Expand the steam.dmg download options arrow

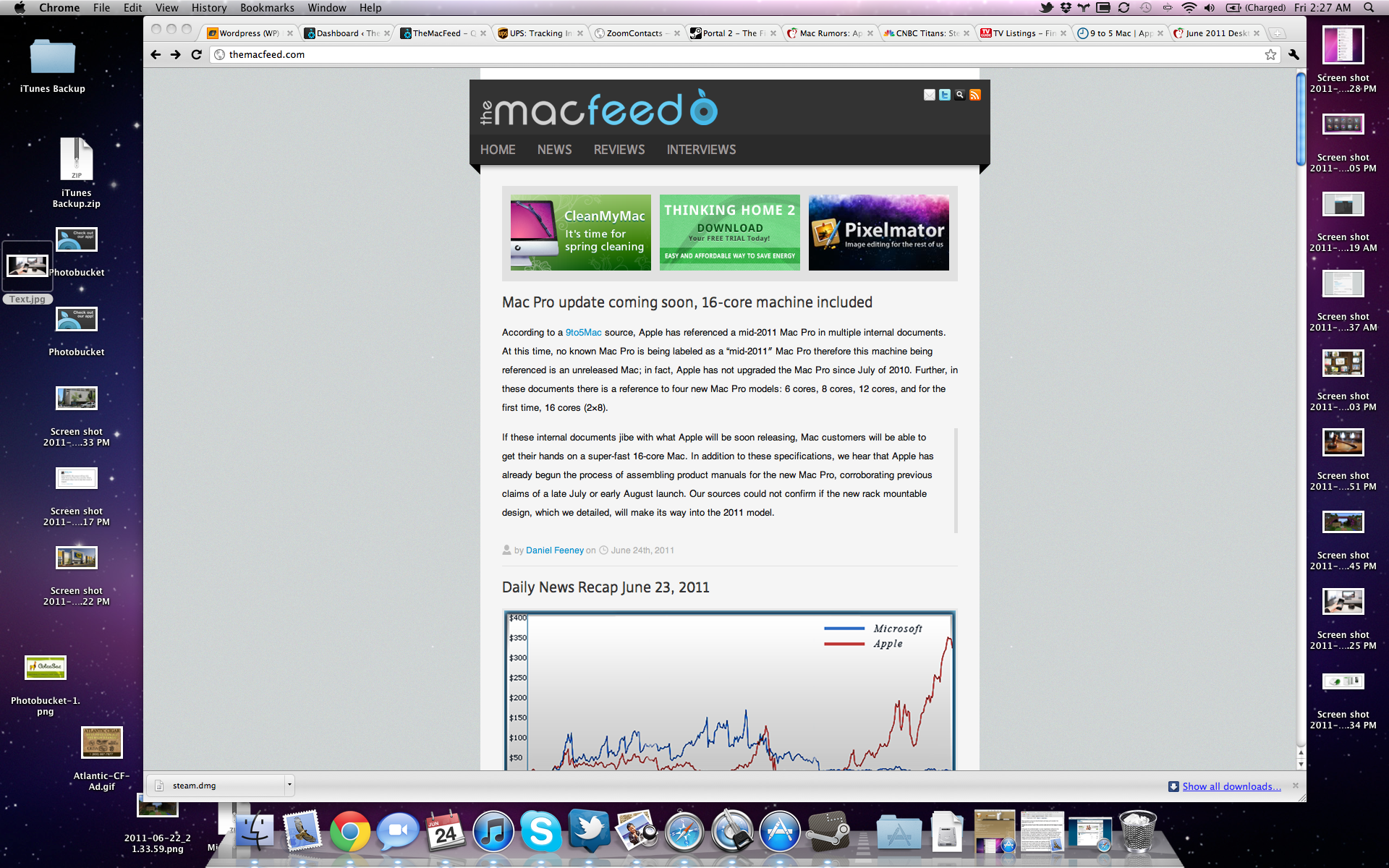coord(289,785)
